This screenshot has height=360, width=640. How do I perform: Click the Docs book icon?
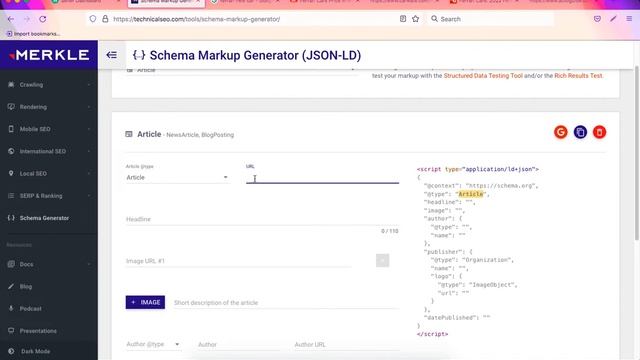(x=11, y=264)
